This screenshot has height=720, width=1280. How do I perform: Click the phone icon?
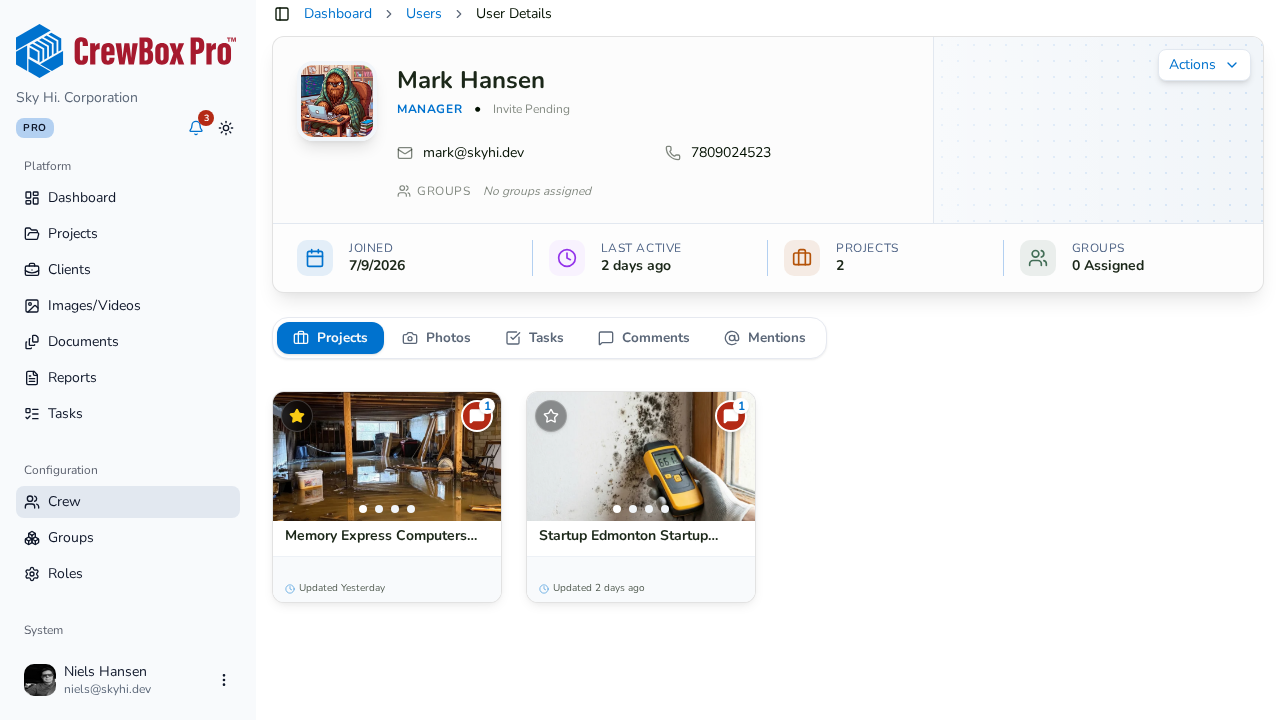click(x=673, y=153)
